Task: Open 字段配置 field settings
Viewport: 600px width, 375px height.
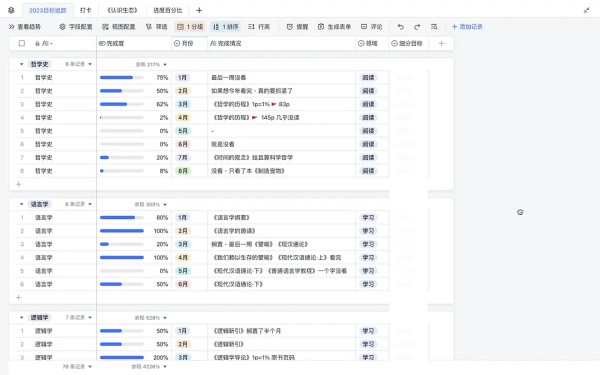Action: tap(76, 27)
